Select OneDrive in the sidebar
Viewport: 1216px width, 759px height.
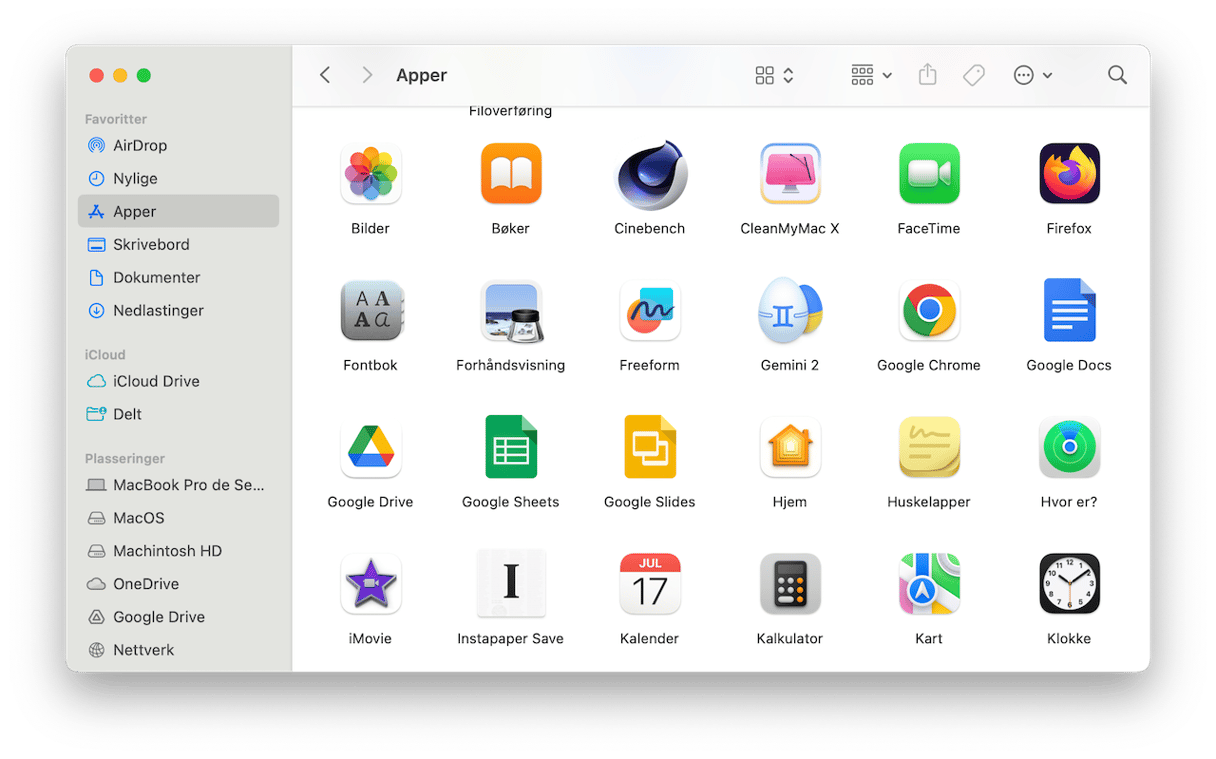[x=178, y=584]
